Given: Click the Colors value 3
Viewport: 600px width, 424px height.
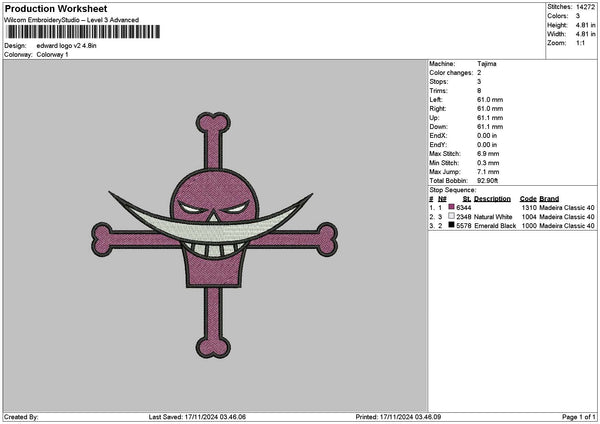Looking at the screenshot, I should [578, 16].
